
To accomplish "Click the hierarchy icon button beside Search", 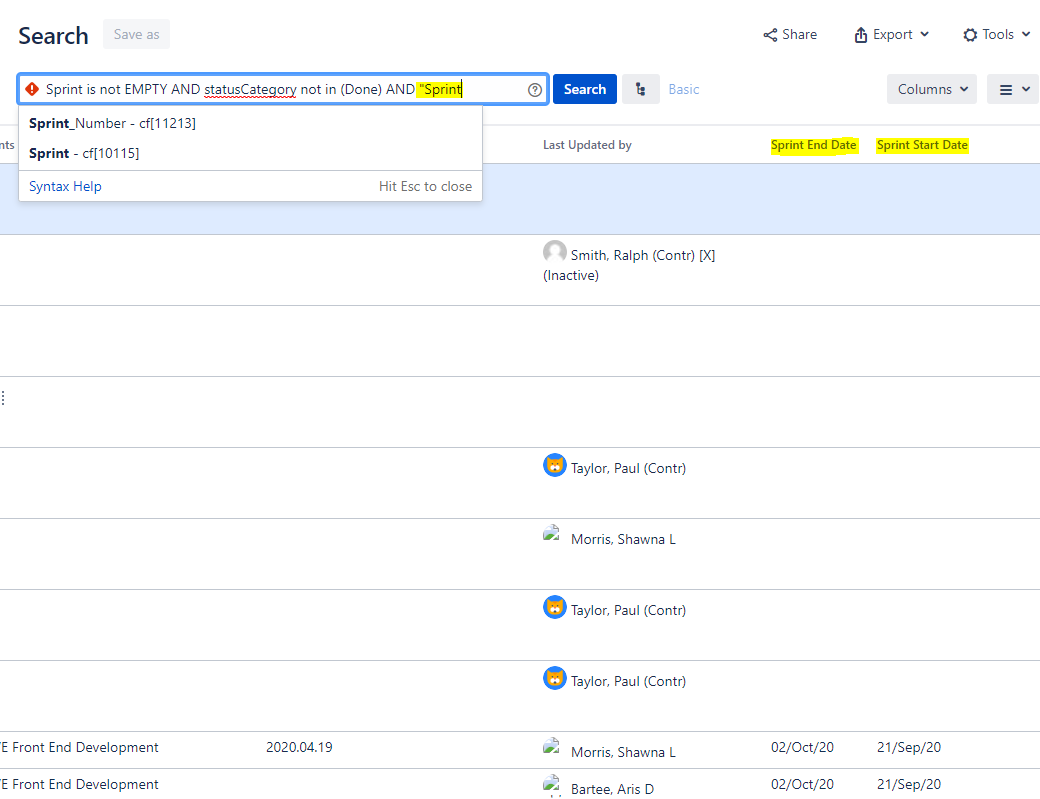I will point(641,89).
